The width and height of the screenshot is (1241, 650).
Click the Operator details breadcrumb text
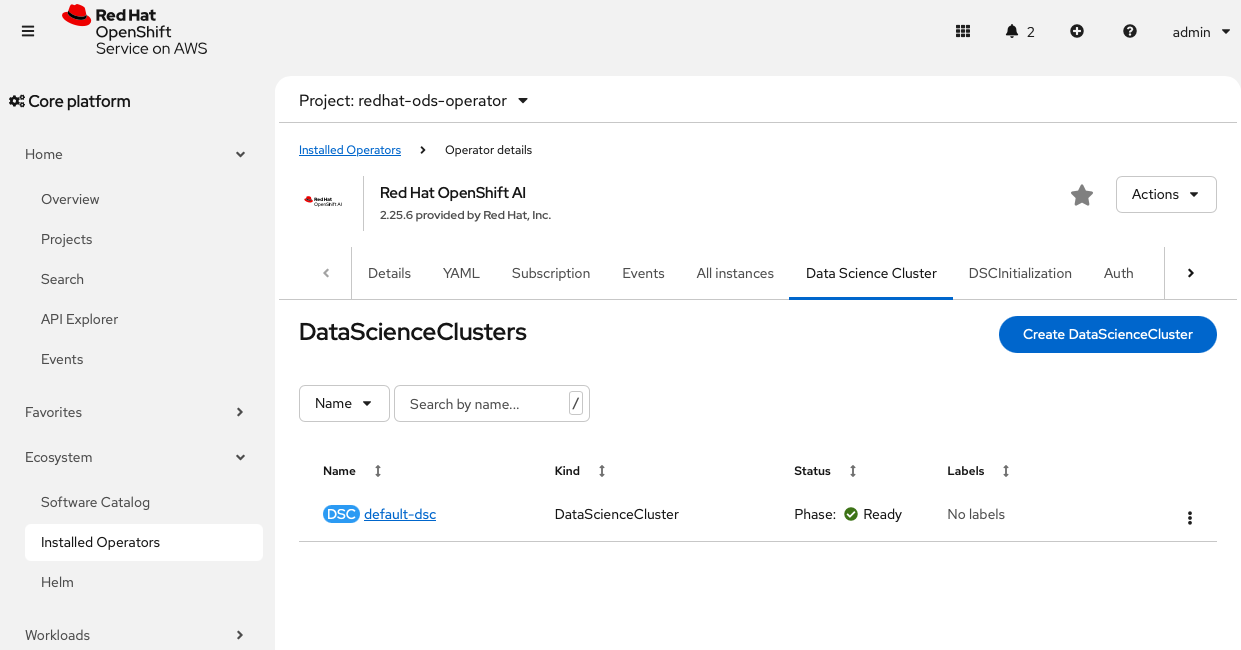(488, 150)
